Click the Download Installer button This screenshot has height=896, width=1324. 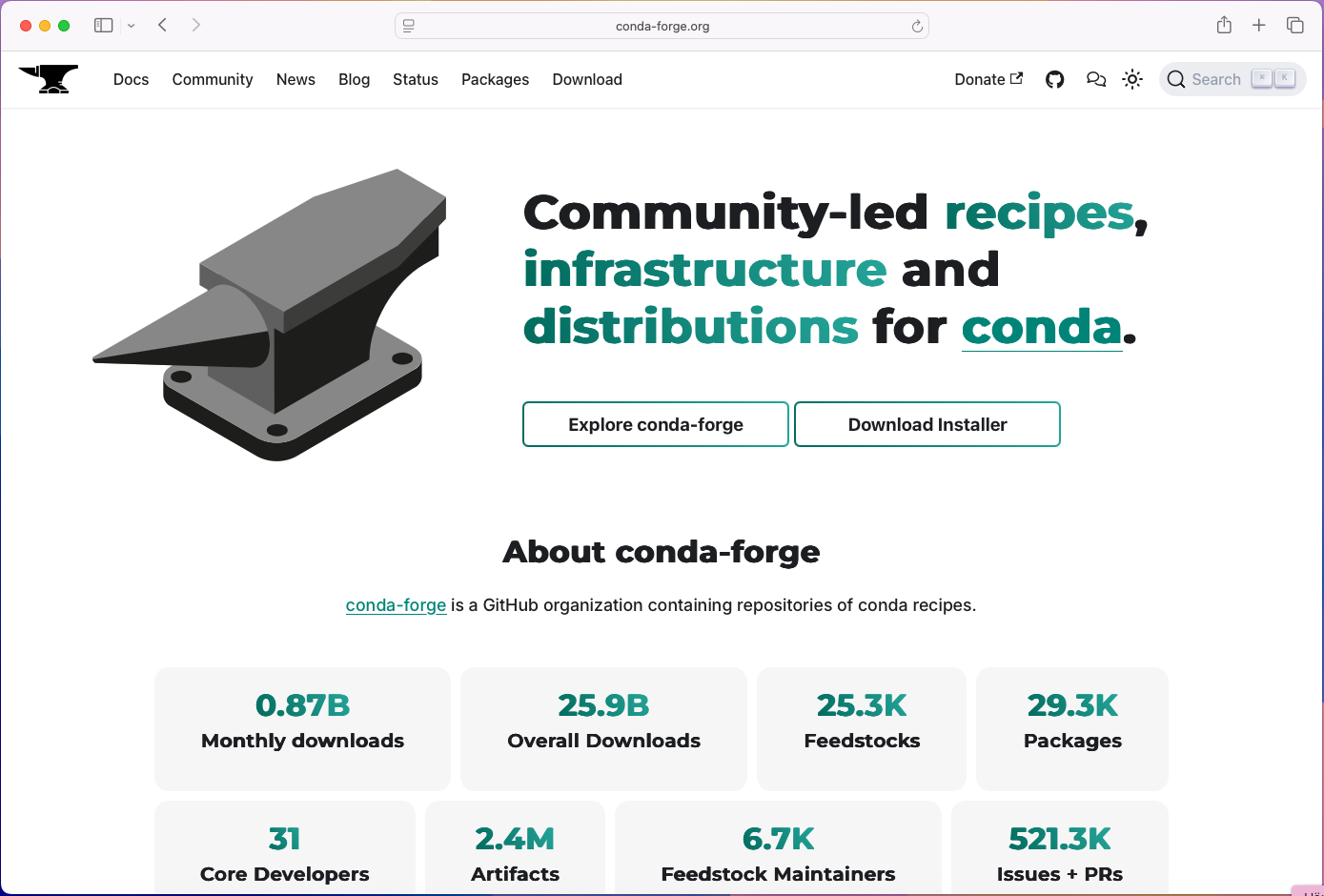tap(927, 424)
